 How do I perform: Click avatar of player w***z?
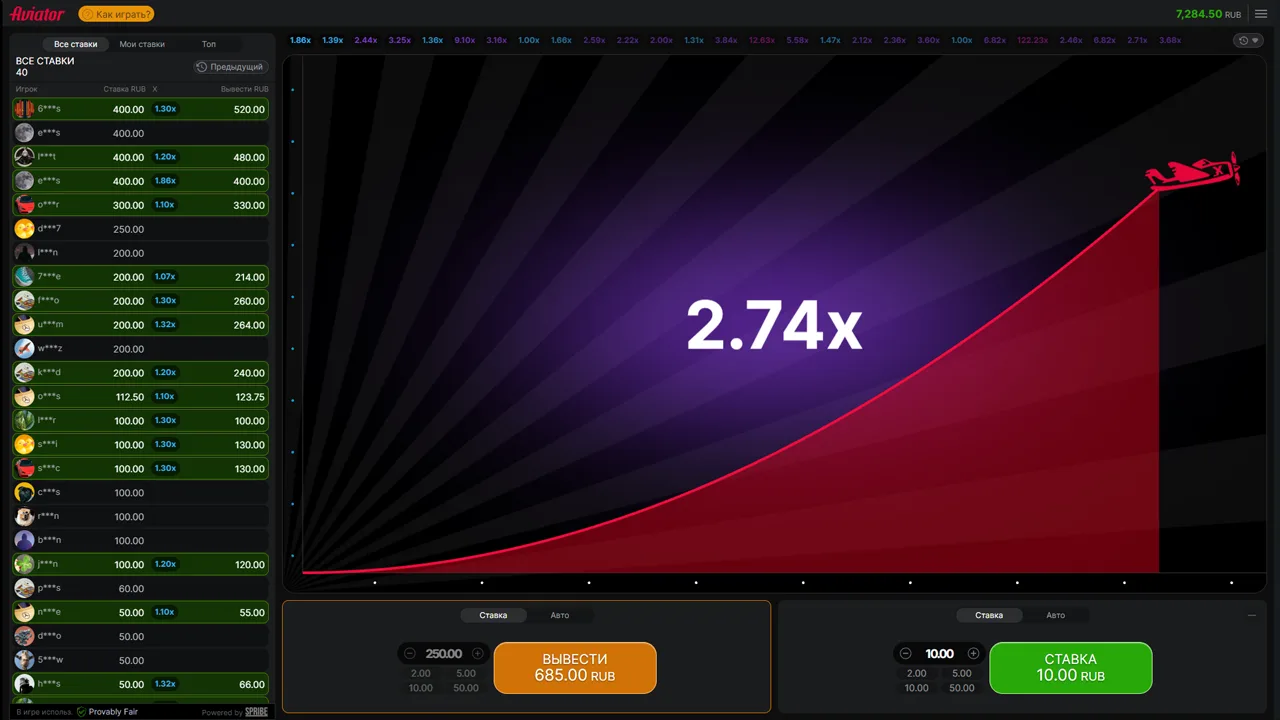25,349
